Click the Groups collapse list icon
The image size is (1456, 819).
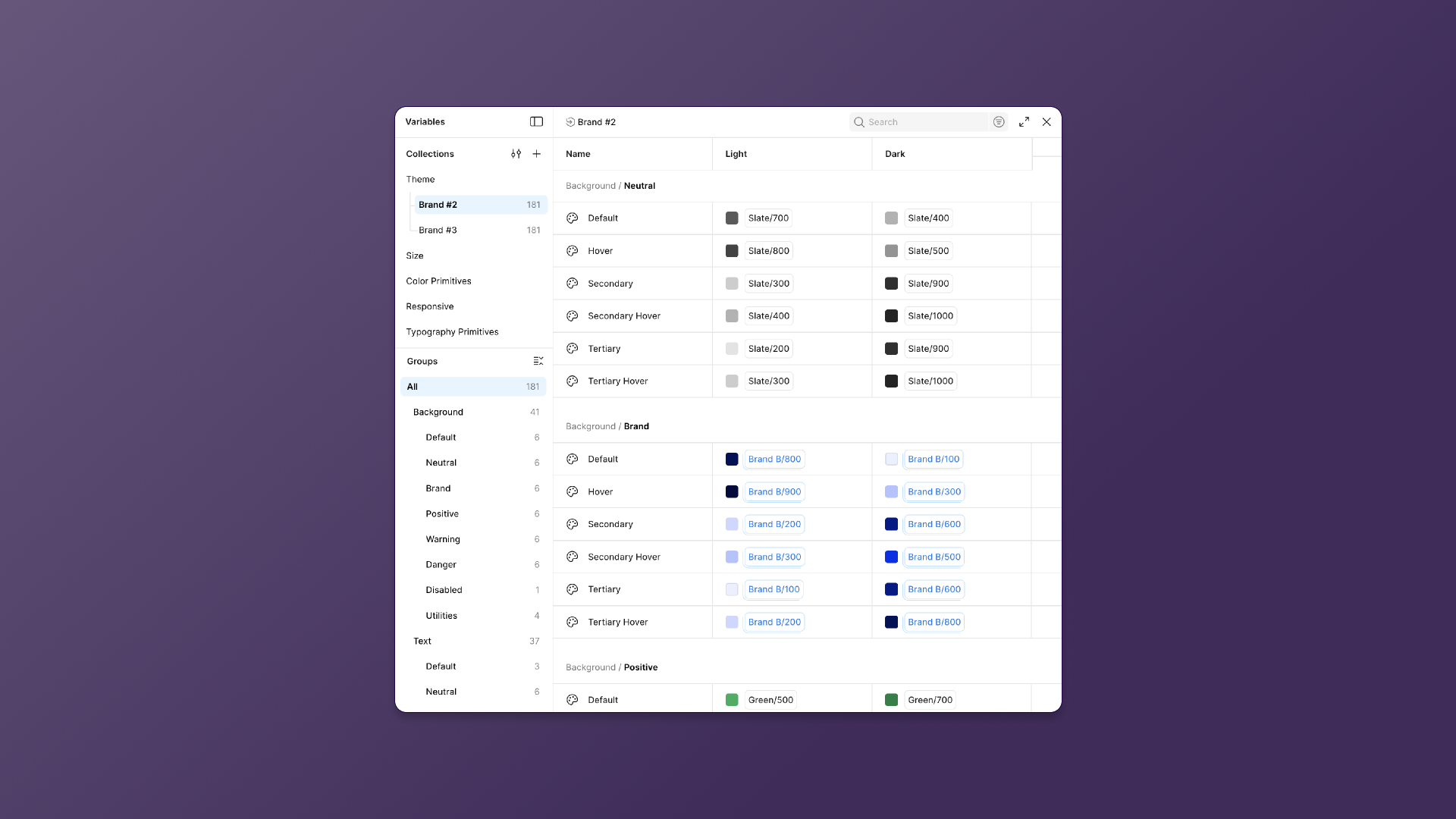coord(538,361)
